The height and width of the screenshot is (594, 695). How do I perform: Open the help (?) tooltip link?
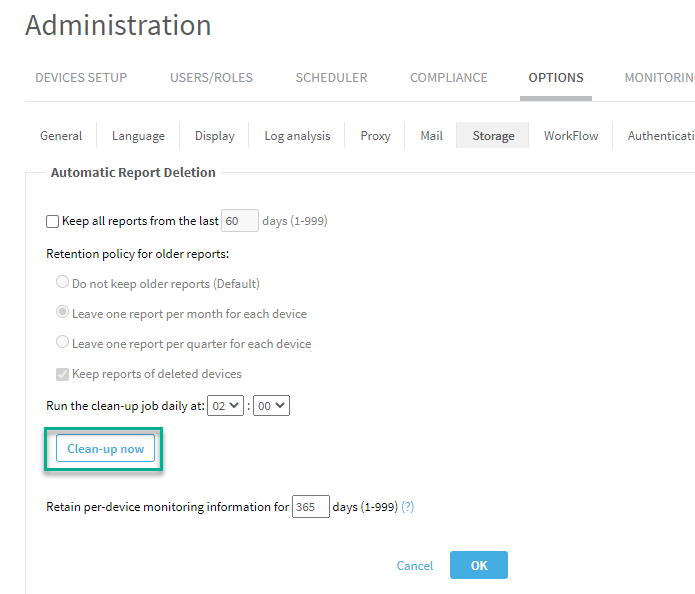pyautogui.click(x=407, y=507)
